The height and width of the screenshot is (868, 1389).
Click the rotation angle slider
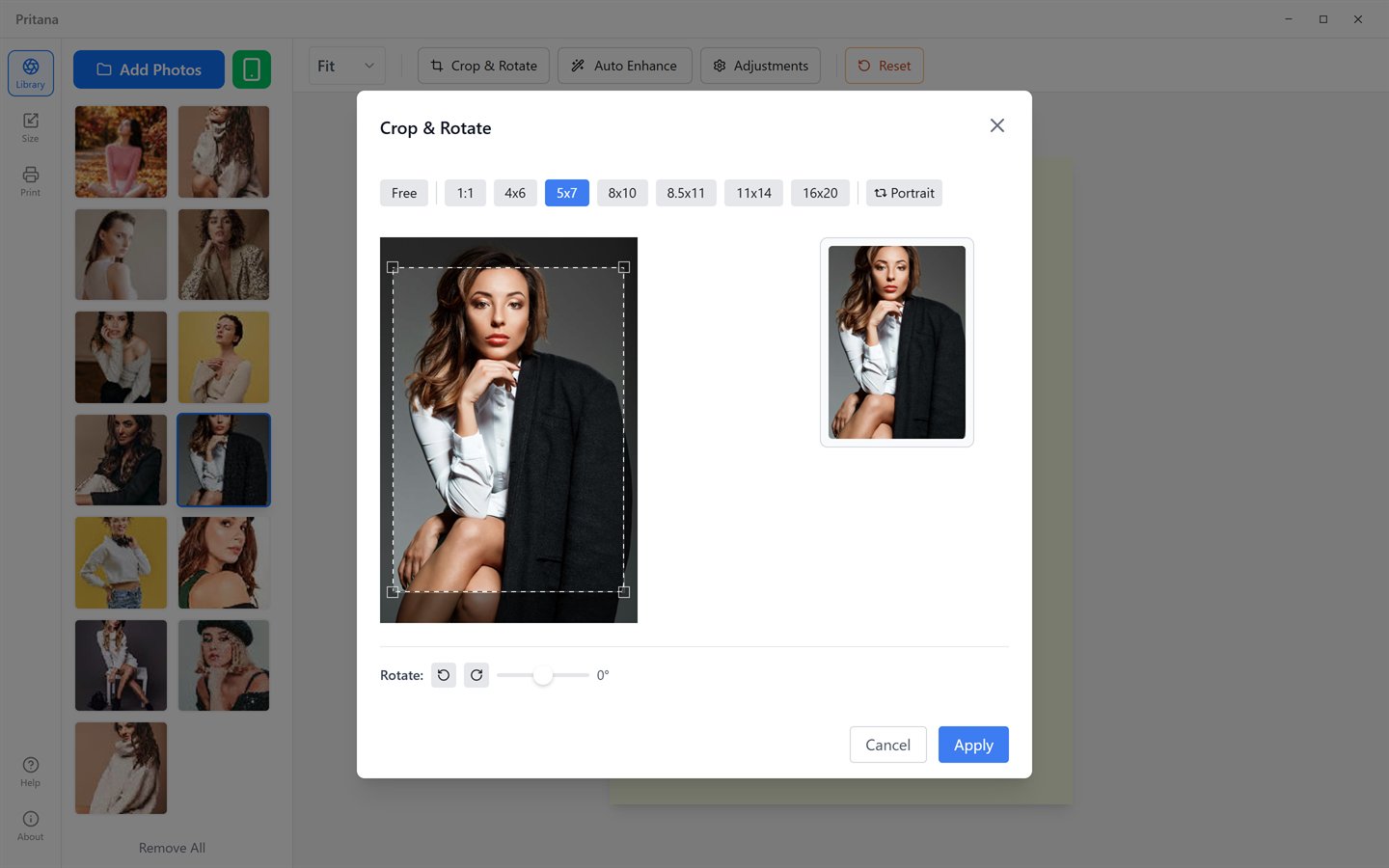(x=543, y=675)
